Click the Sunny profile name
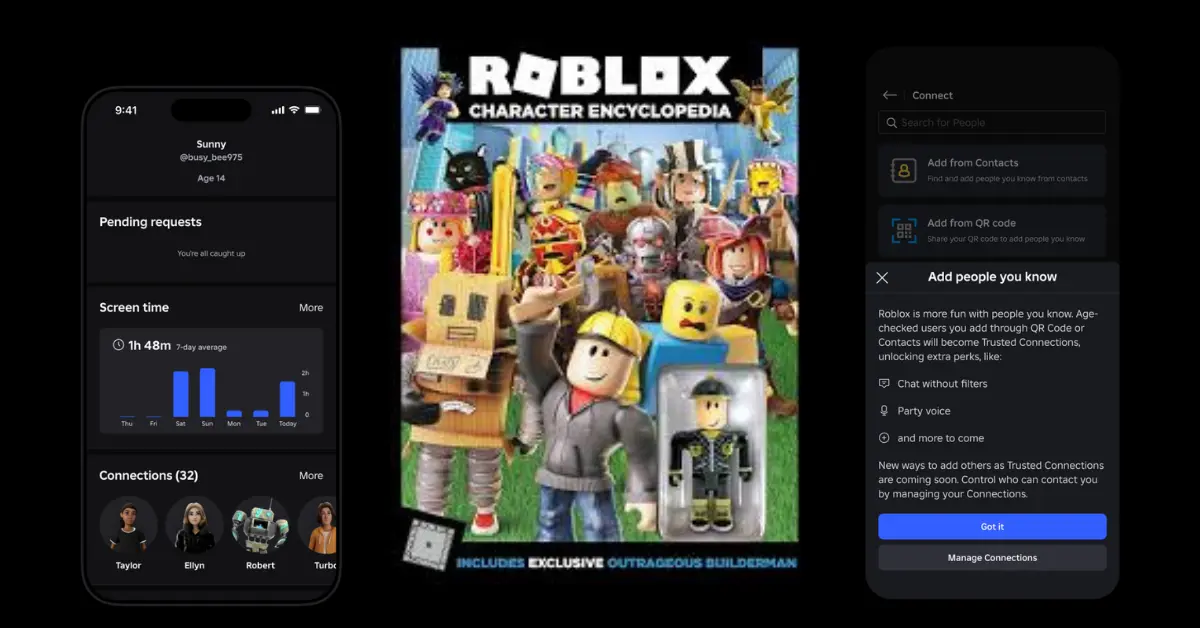 tap(211, 144)
